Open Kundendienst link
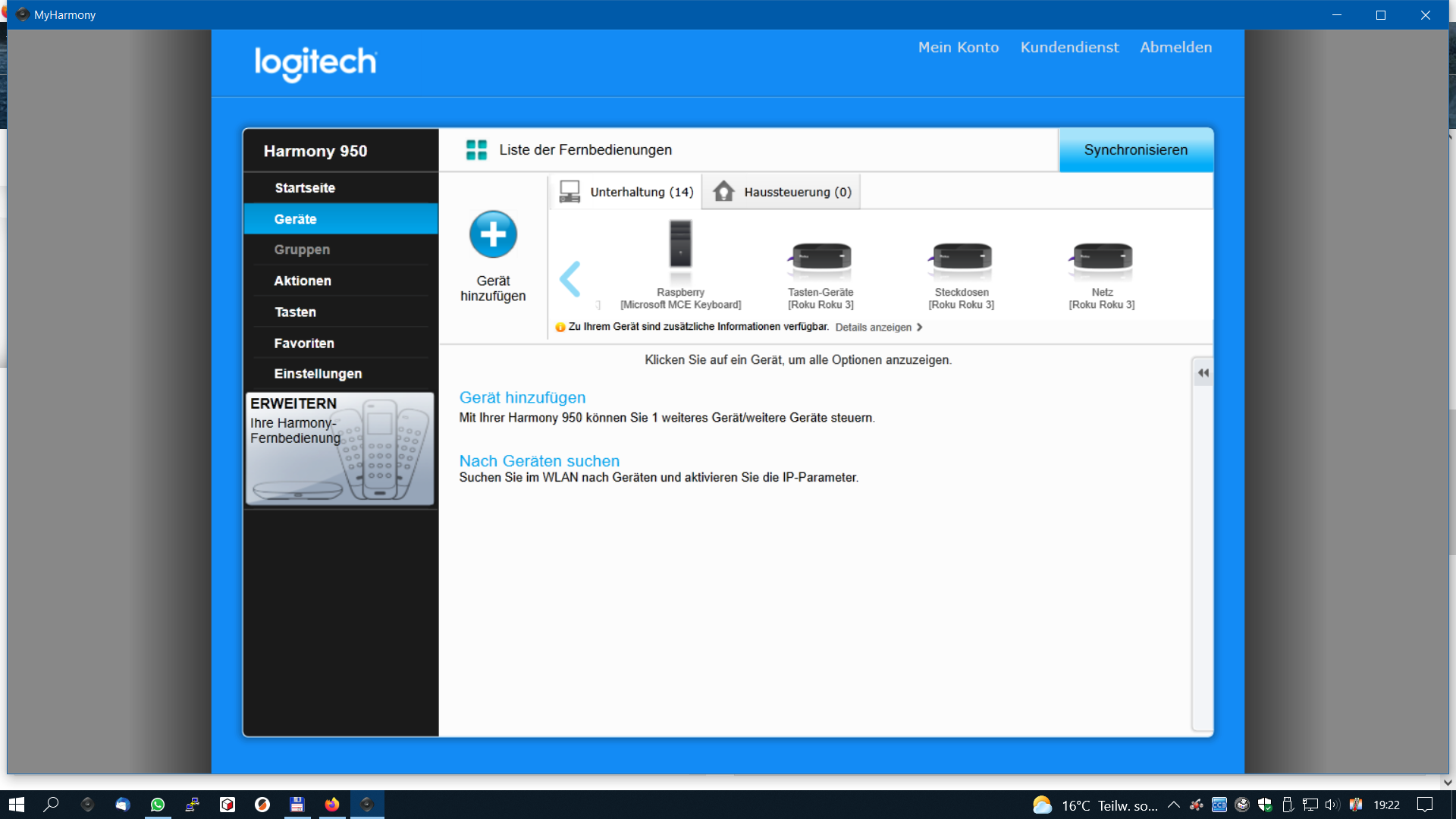1456x819 pixels. 1069,47
